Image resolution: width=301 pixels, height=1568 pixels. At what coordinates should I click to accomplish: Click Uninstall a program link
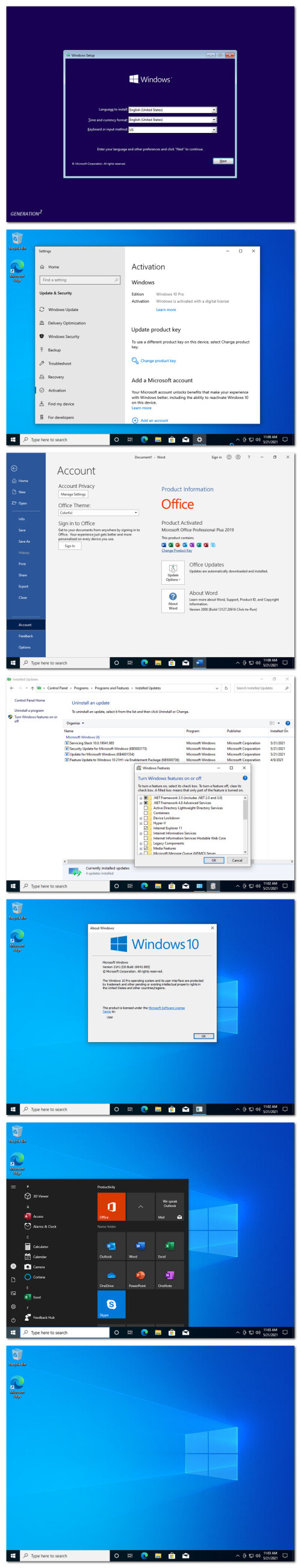pos(29,711)
